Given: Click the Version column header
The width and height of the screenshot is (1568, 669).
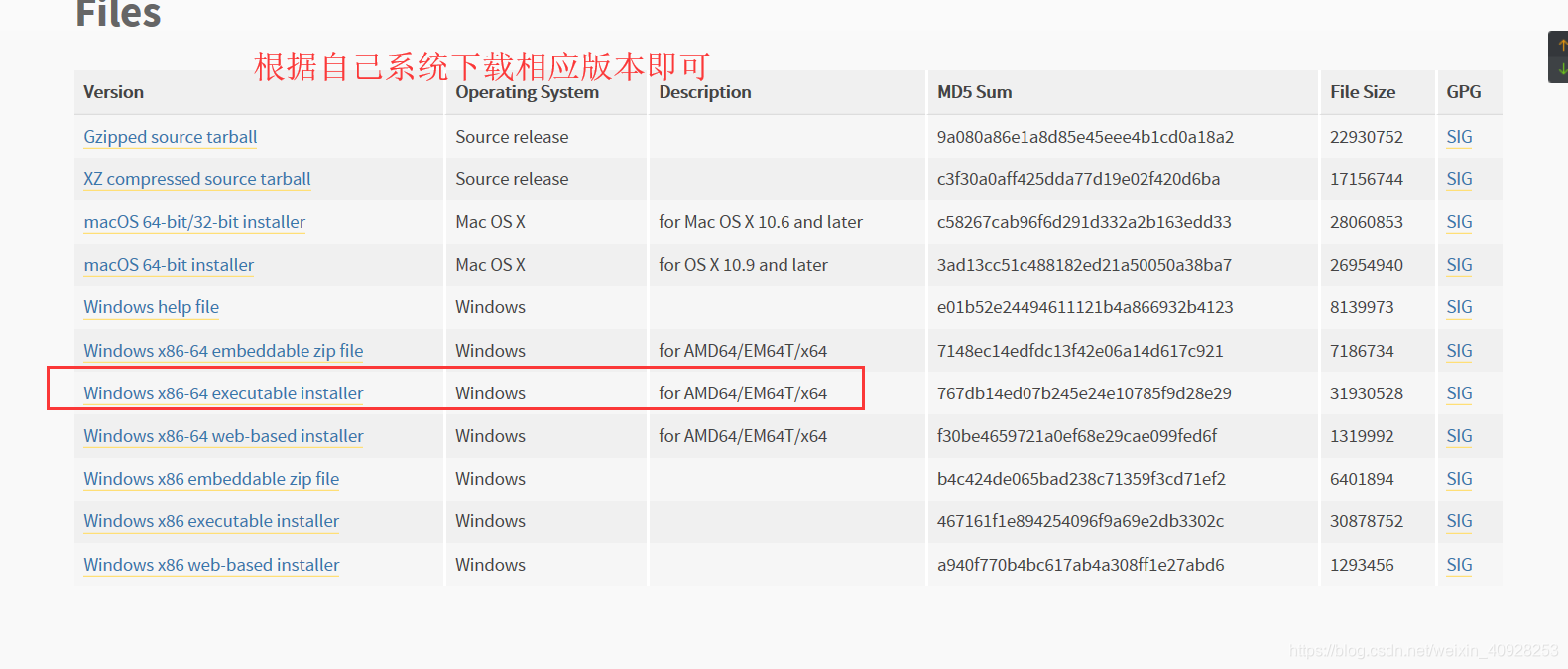Looking at the screenshot, I should [x=113, y=92].
